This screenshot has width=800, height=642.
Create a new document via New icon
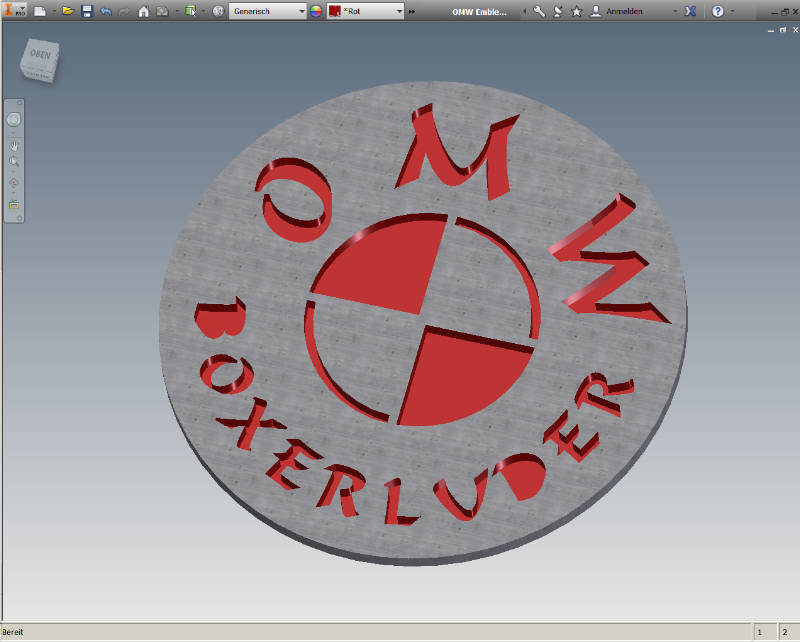pos(40,11)
